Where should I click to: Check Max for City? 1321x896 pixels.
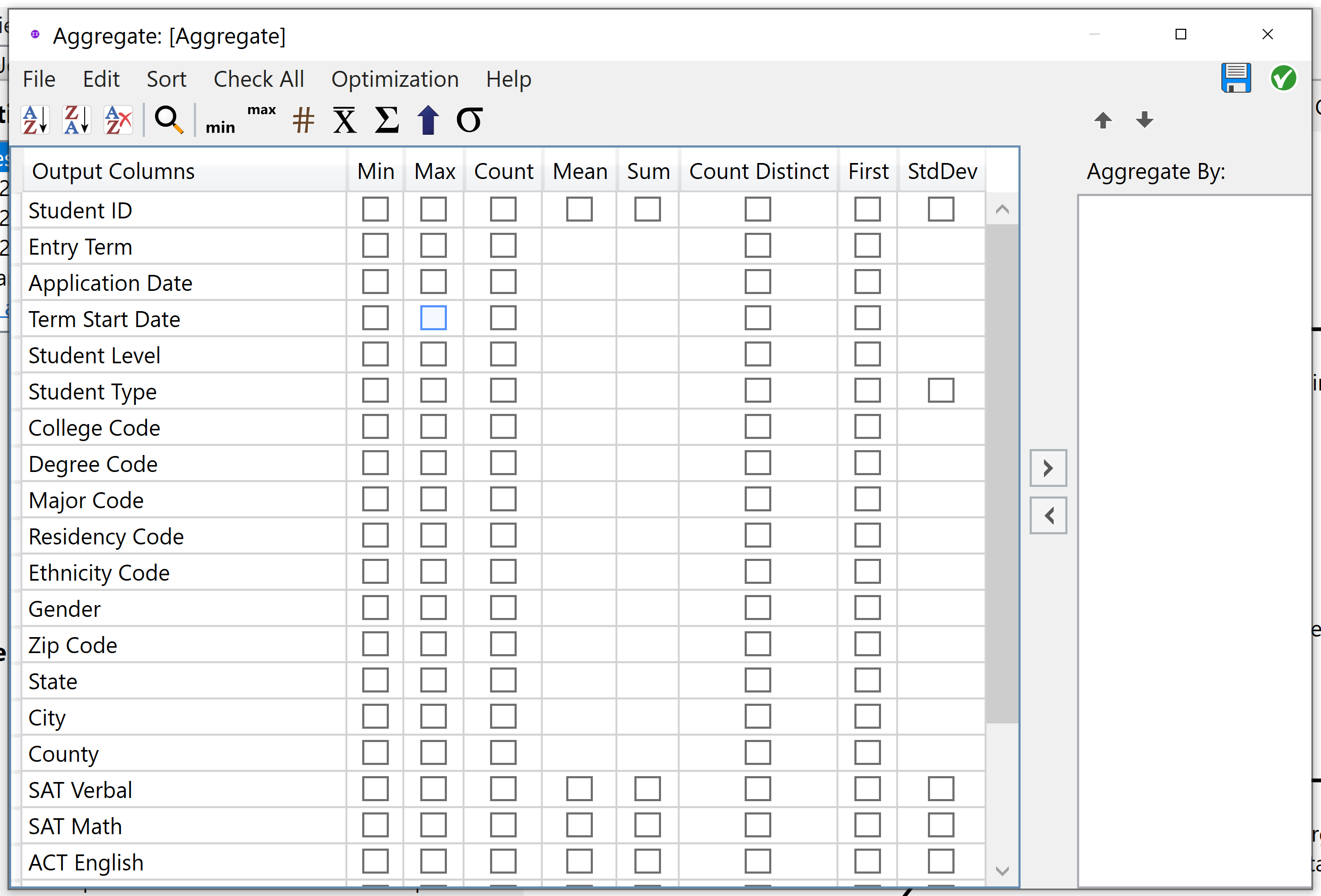coord(433,716)
